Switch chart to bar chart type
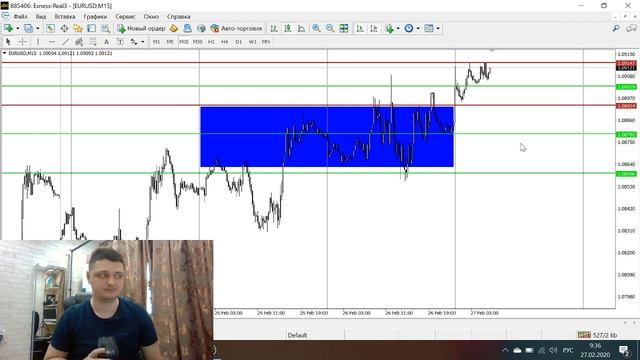The width and height of the screenshot is (640, 360). click(274, 28)
